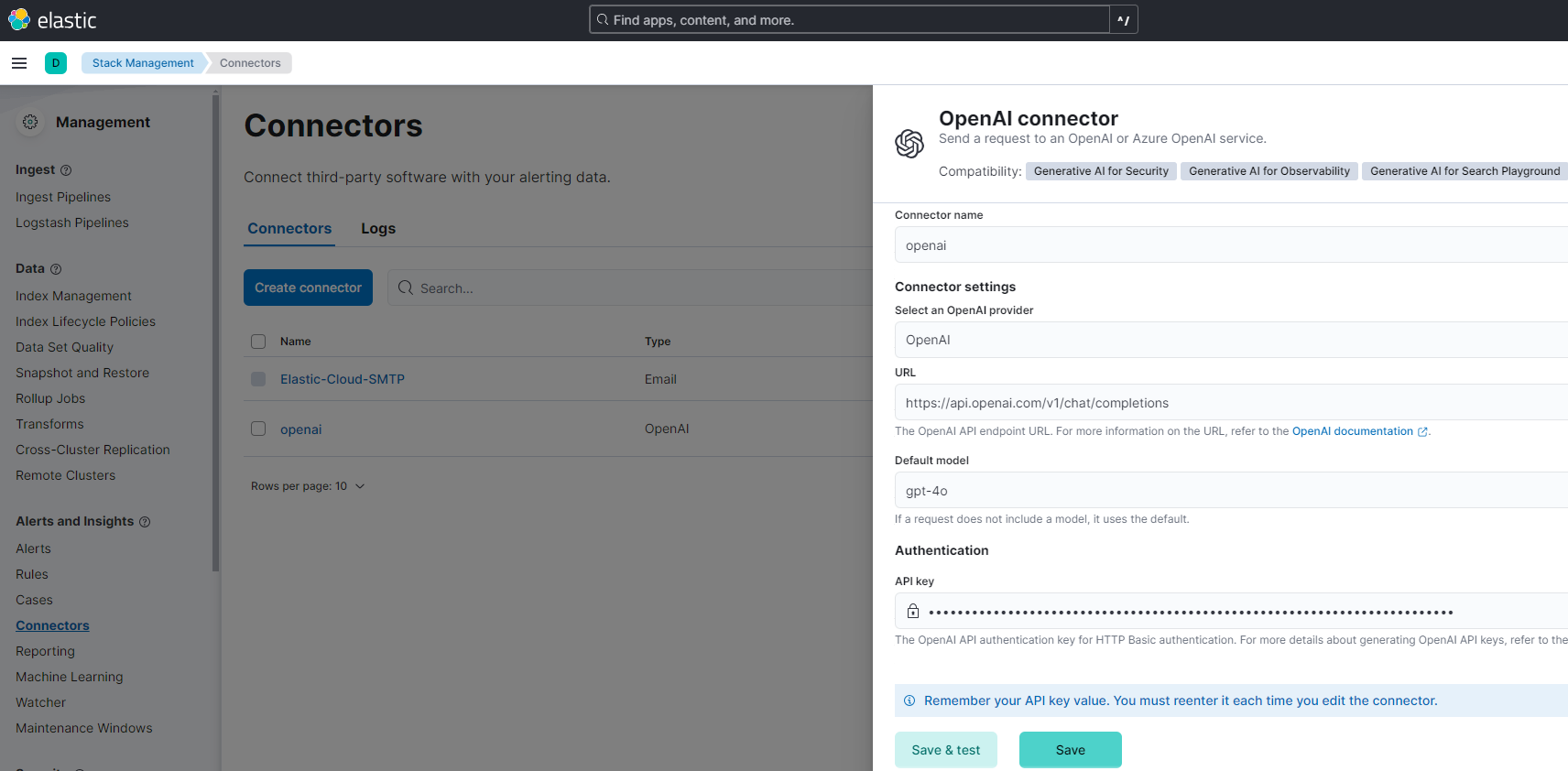Image resolution: width=1568 pixels, height=771 pixels.
Task: Open Cross-Cluster Replication
Action: 93,450
